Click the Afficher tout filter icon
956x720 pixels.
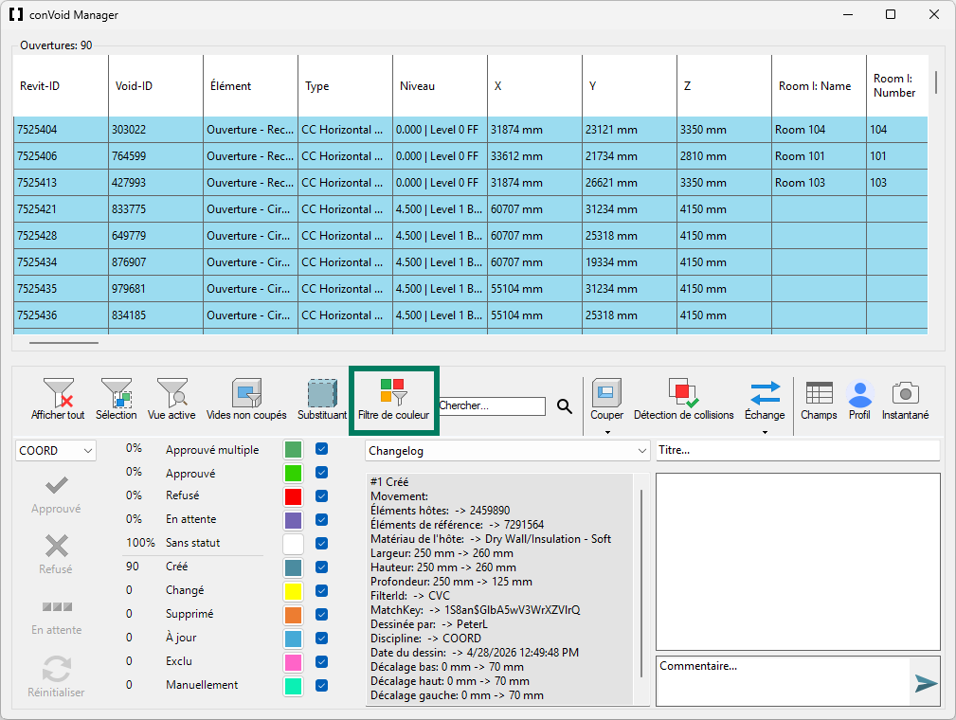coord(59,393)
